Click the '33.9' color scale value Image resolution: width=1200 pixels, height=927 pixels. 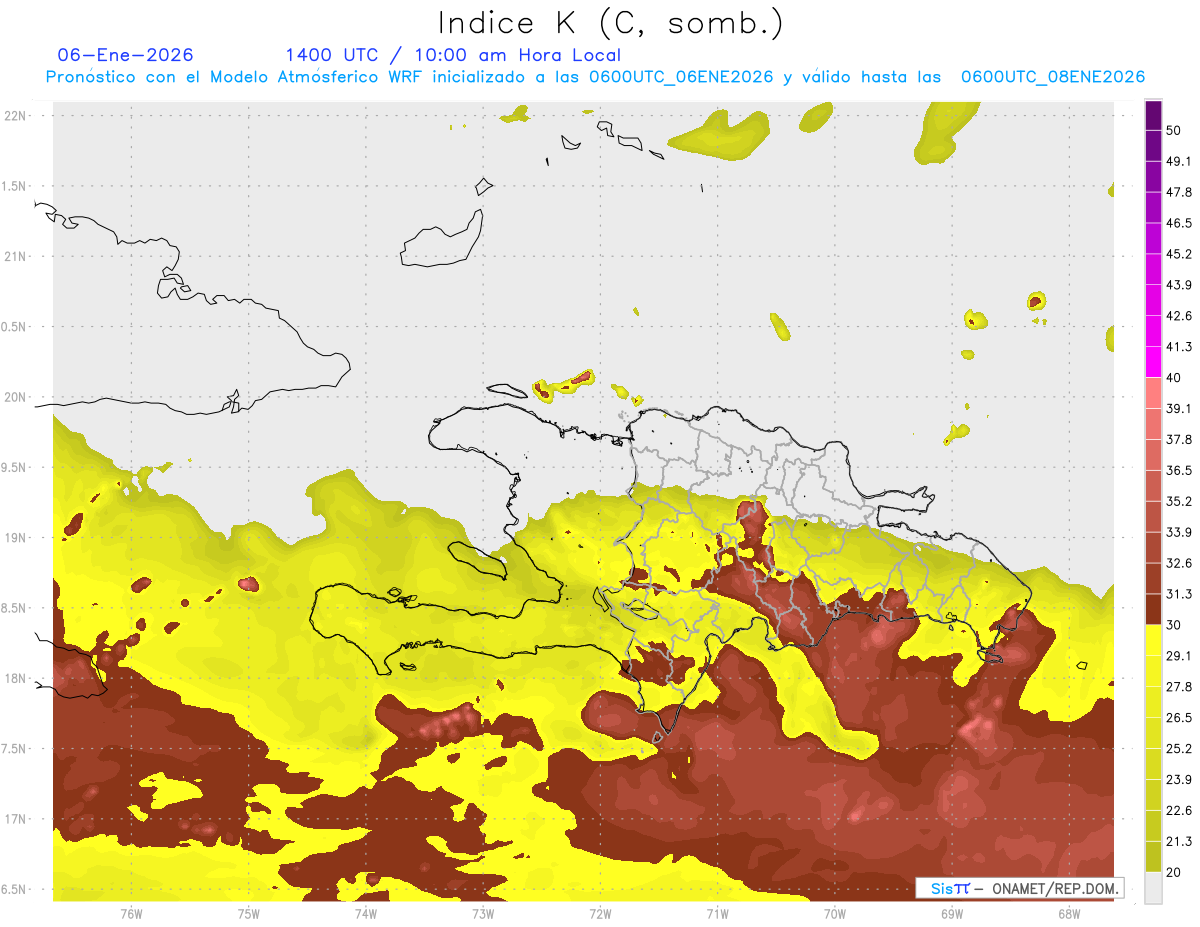(x=1179, y=532)
